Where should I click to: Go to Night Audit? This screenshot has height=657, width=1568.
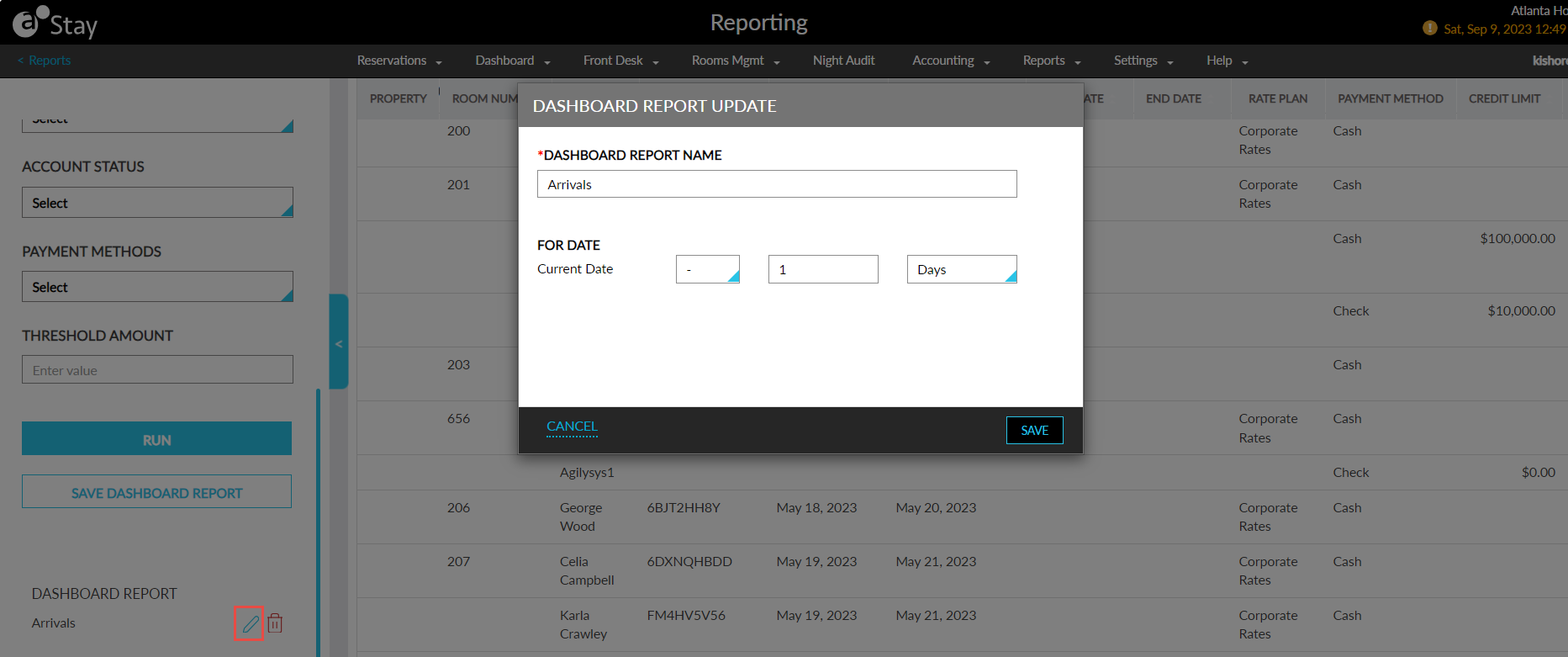[843, 61]
